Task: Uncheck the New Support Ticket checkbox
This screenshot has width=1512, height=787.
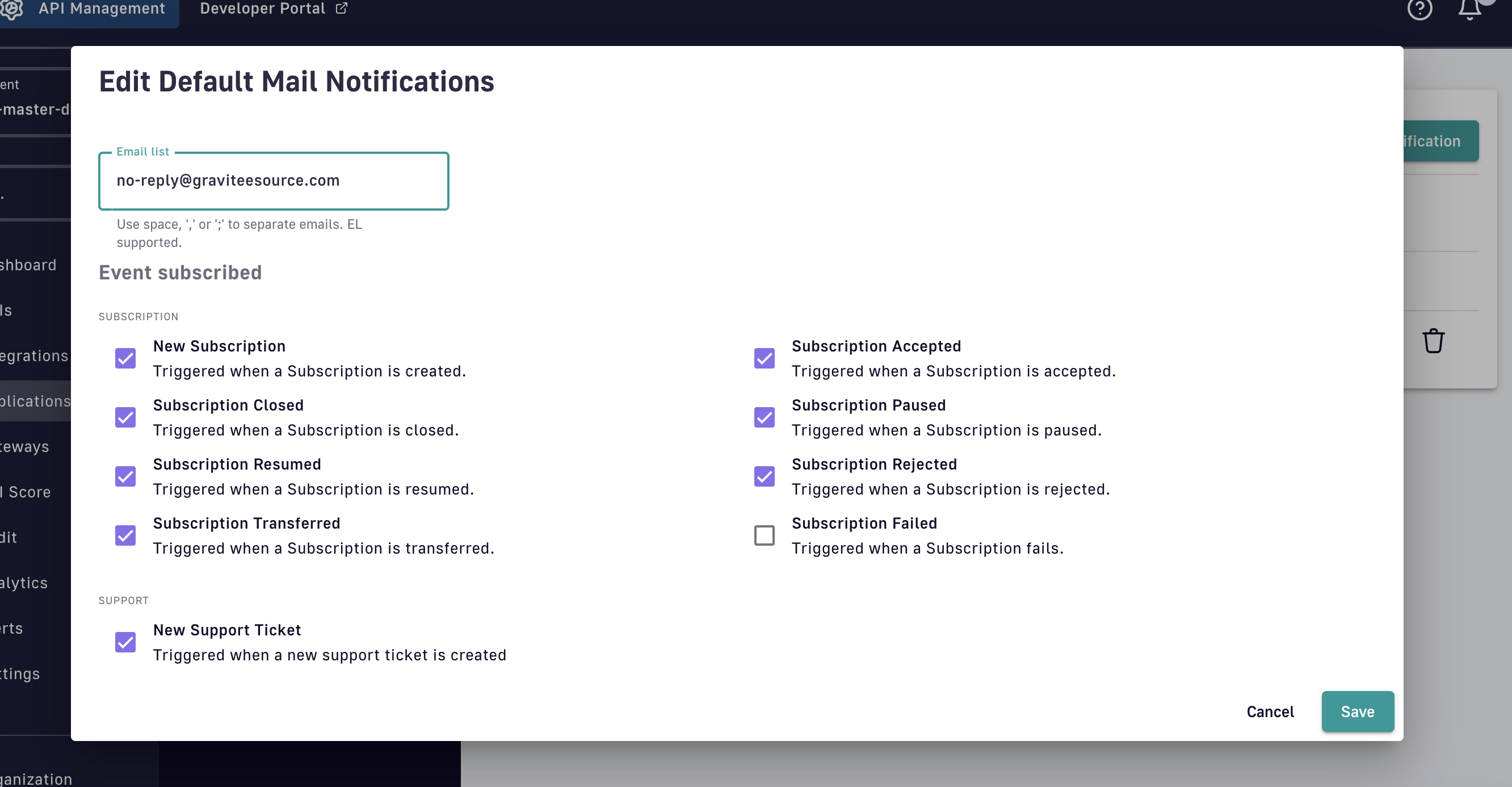Action: pyautogui.click(x=125, y=642)
